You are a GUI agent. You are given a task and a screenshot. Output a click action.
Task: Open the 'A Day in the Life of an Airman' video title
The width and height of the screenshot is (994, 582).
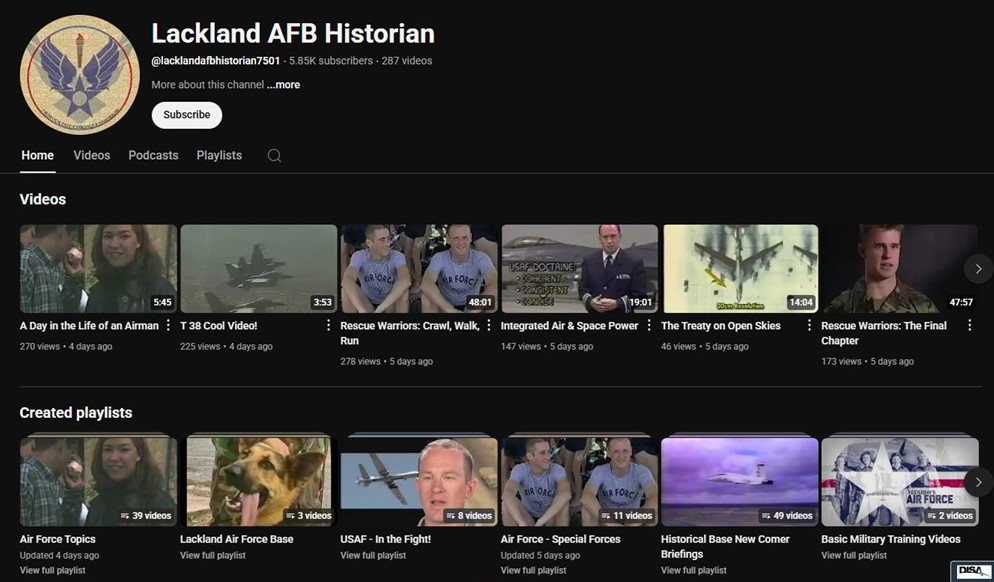(x=89, y=326)
